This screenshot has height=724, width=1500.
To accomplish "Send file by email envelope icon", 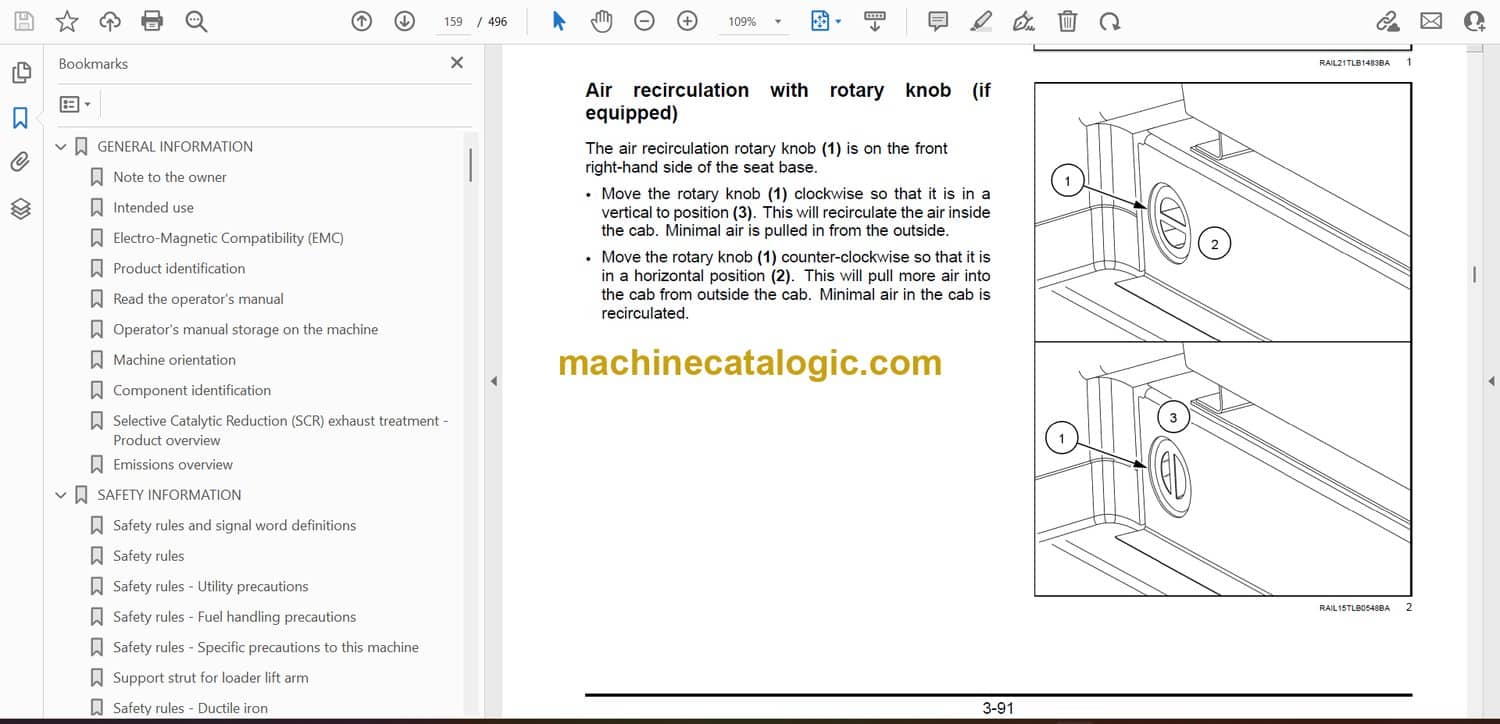I will coord(1431,21).
